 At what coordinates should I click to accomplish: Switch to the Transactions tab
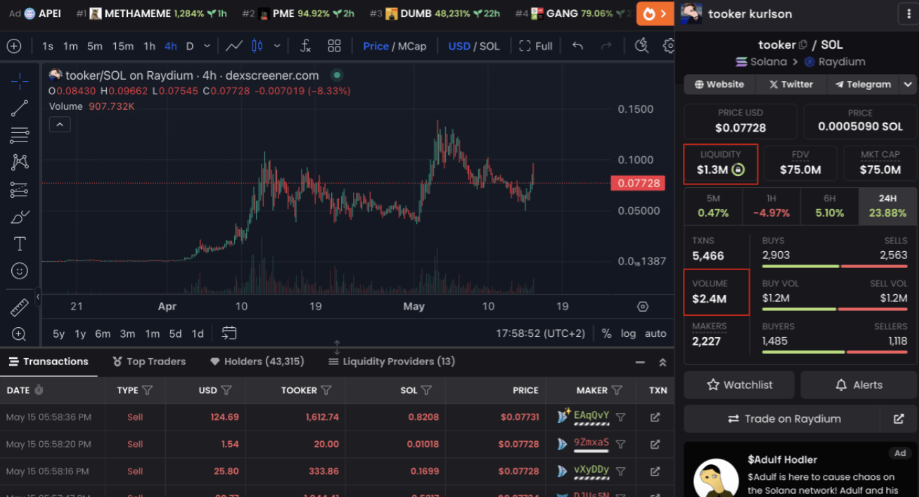(49, 362)
